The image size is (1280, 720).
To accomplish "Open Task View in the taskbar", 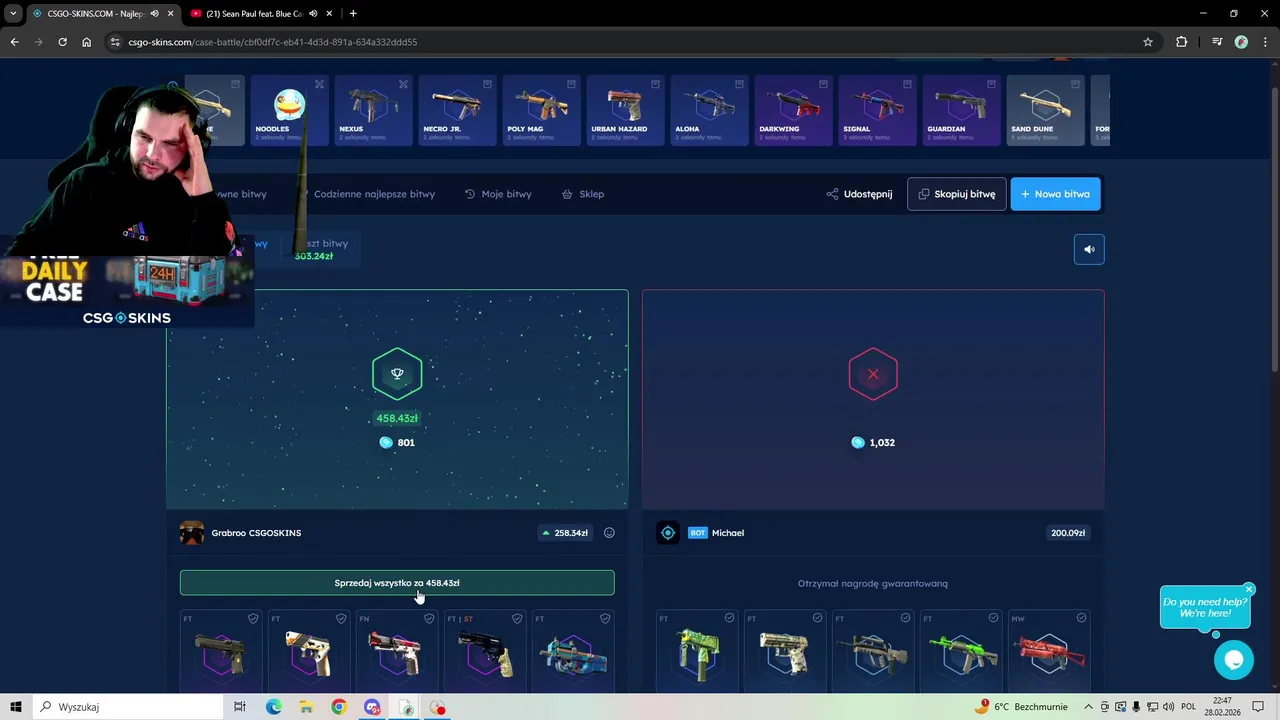I will (240, 707).
